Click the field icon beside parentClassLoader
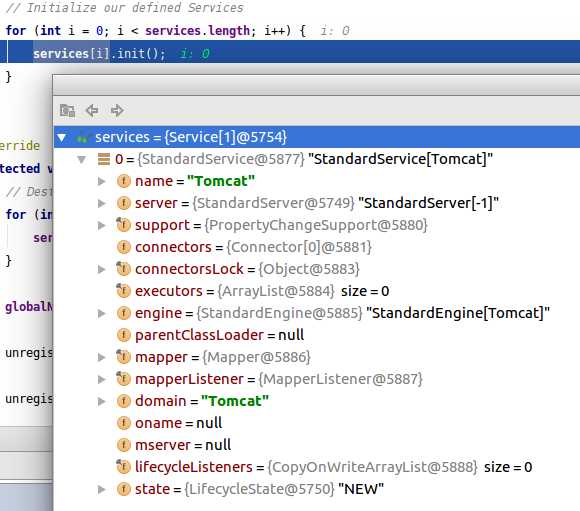This screenshot has height=511, width=580. pyautogui.click(x=124, y=335)
